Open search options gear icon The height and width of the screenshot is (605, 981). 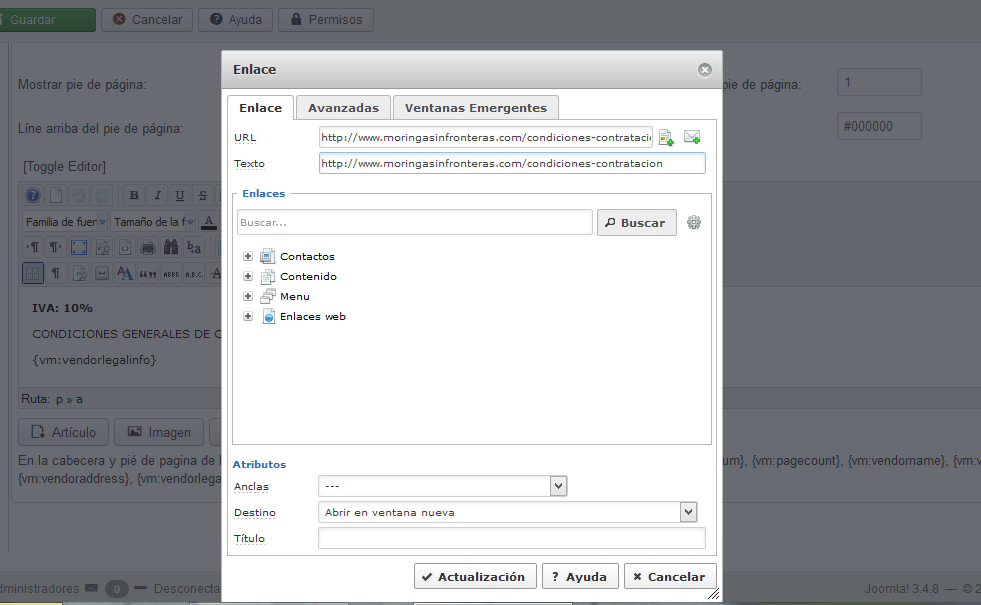click(694, 222)
